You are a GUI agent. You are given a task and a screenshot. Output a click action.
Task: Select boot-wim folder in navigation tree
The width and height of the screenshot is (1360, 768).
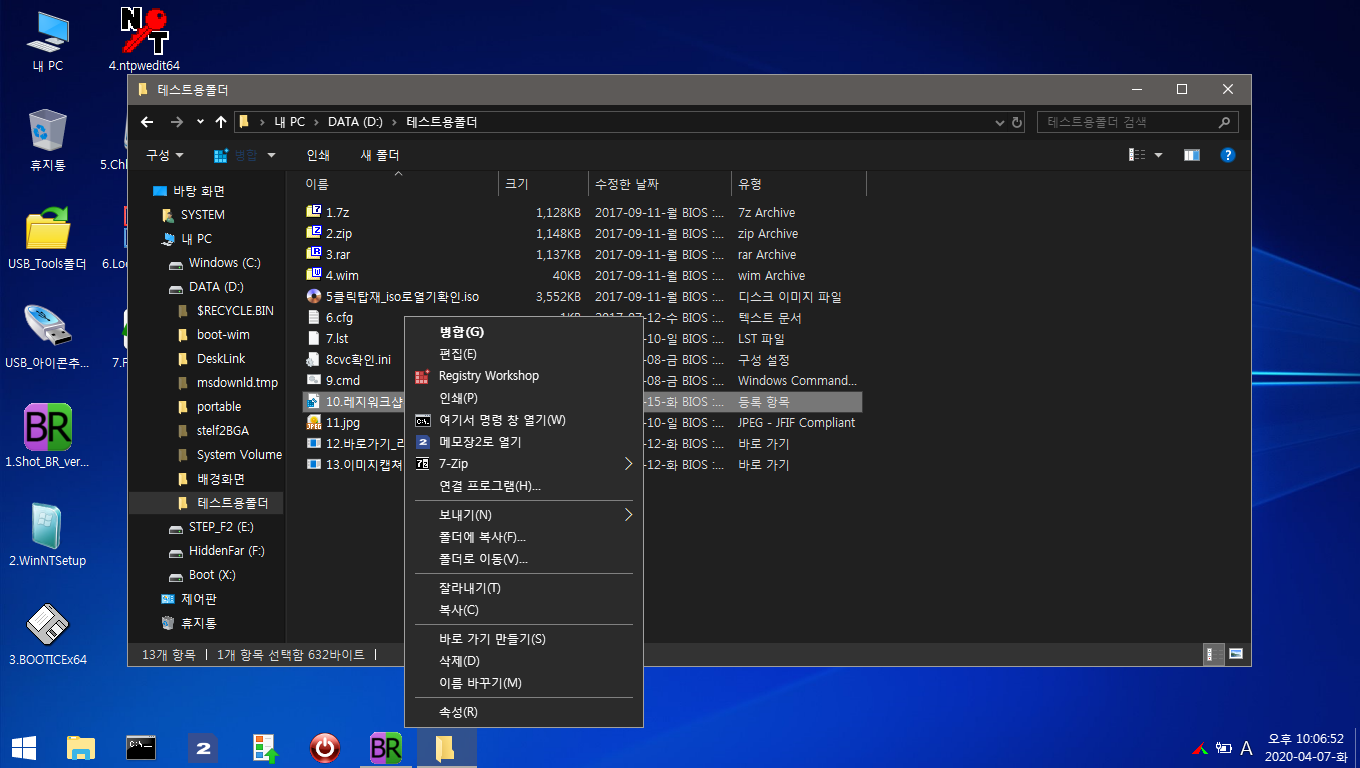pos(223,335)
